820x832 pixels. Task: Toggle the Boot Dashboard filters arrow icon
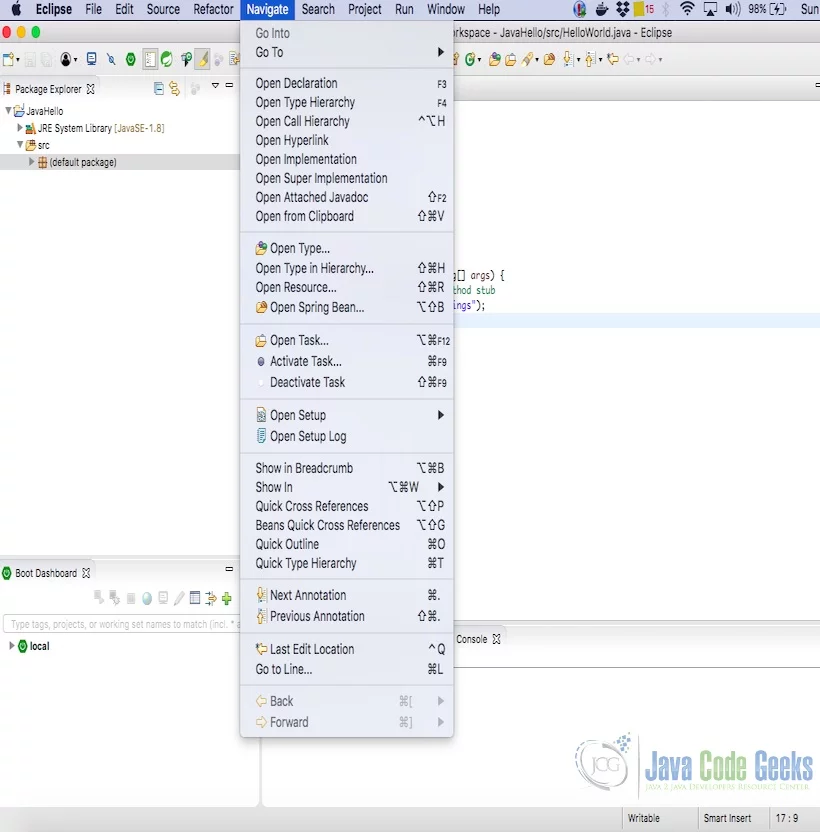(211, 599)
